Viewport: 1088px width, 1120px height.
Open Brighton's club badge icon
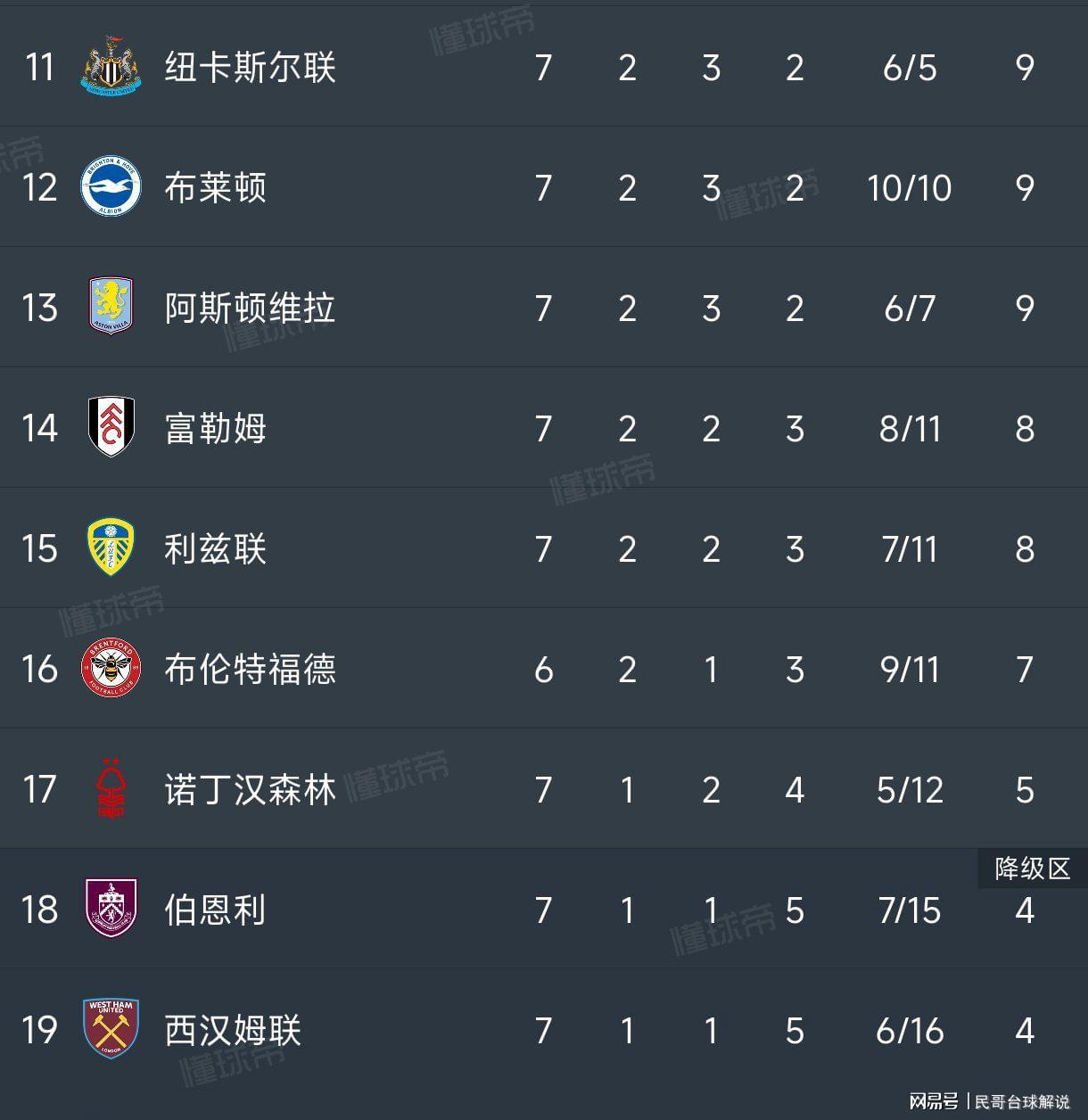coord(111,187)
